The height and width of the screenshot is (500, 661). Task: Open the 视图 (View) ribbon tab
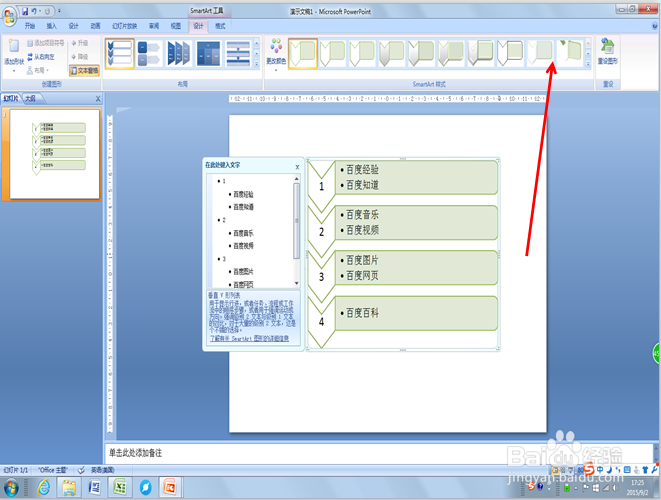[x=176, y=26]
